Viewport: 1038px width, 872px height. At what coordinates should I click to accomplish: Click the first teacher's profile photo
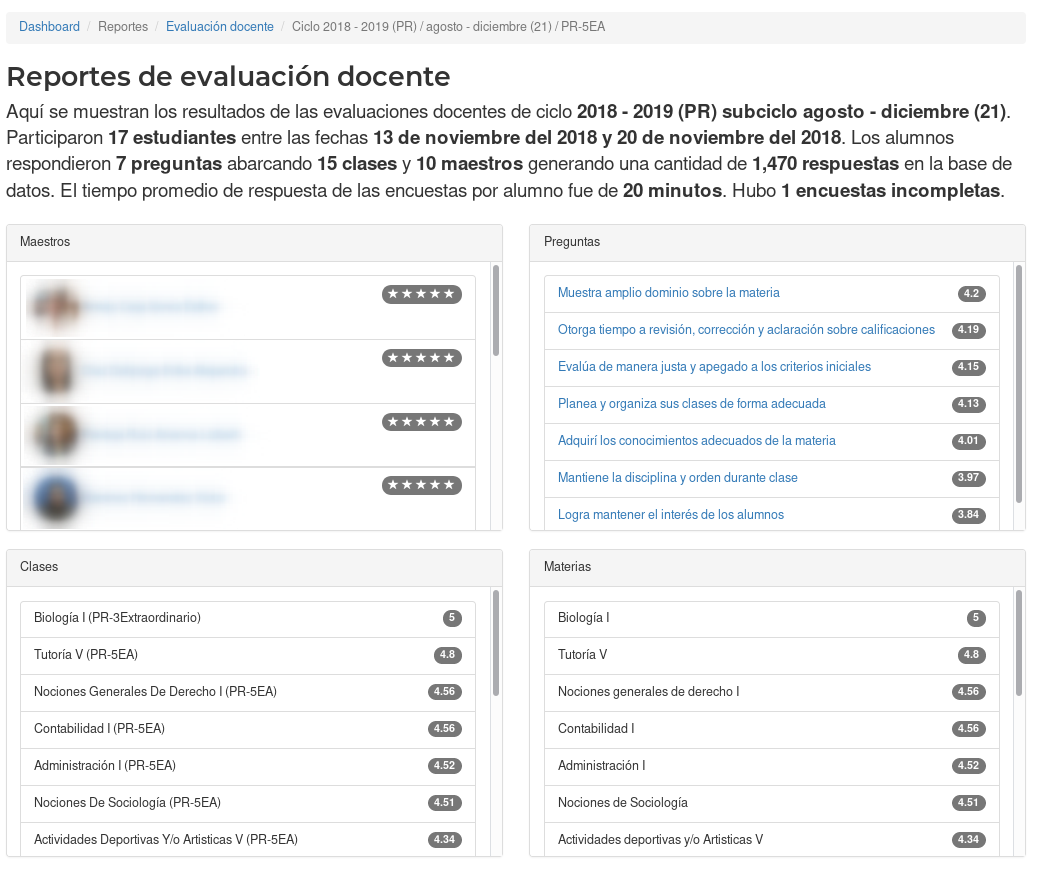pos(55,307)
